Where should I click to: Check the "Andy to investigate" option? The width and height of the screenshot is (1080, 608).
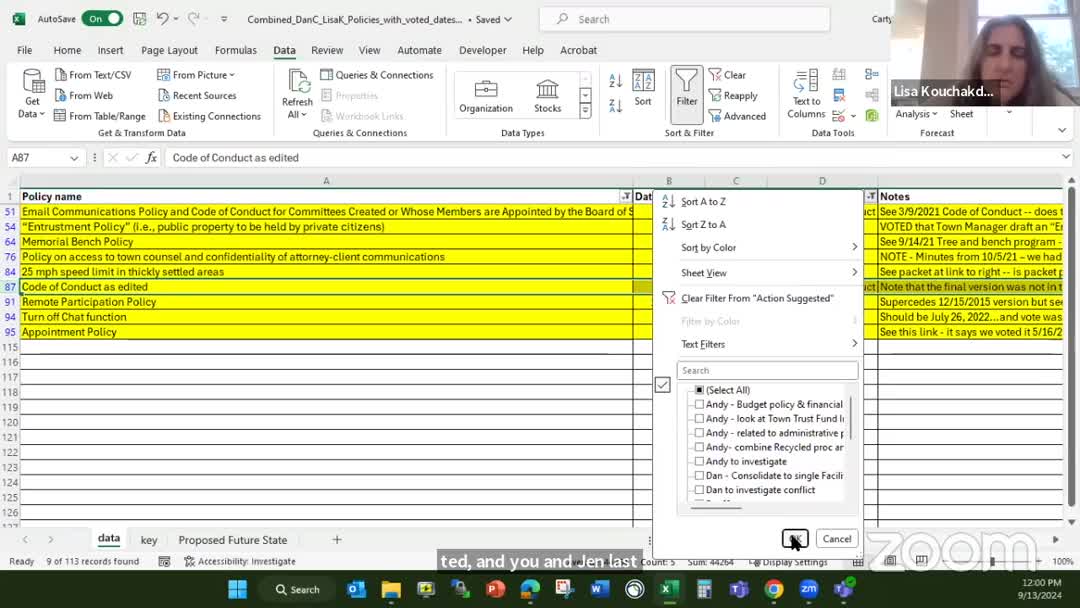699,461
